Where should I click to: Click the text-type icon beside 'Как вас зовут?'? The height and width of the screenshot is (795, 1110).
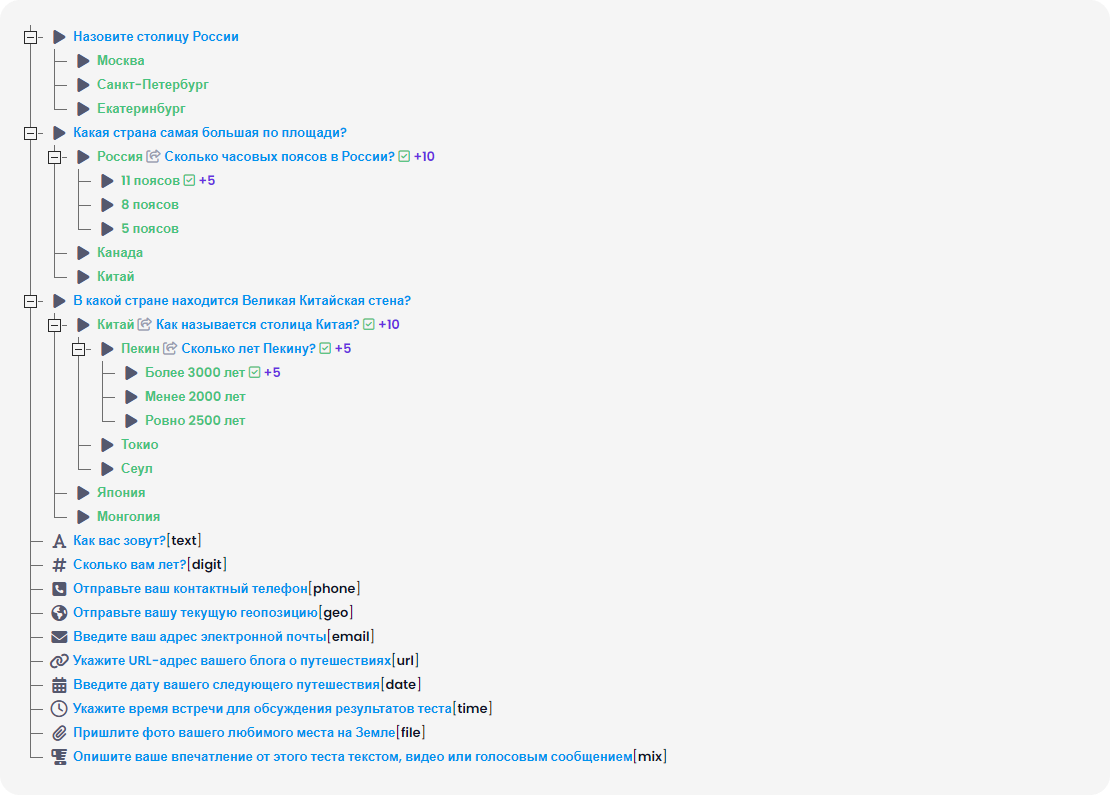click(x=59, y=541)
